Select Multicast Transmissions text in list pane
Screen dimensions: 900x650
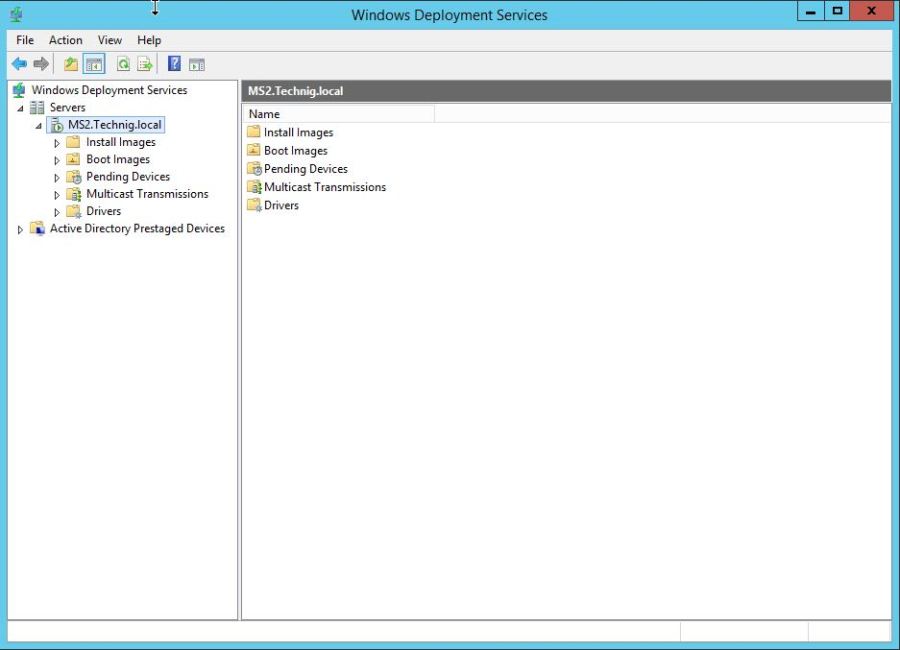coord(325,187)
